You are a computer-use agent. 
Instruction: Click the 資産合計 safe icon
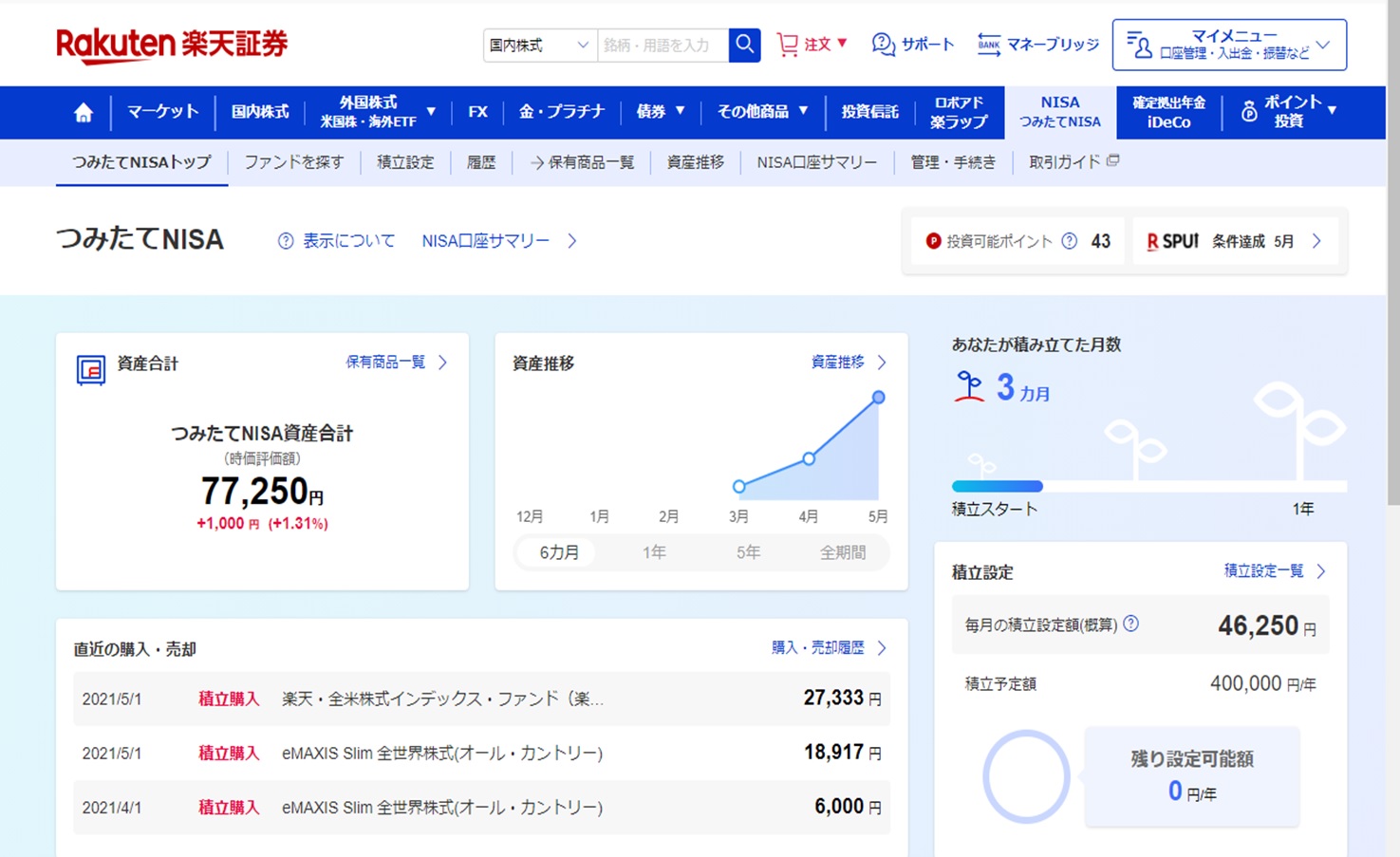tap(91, 370)
